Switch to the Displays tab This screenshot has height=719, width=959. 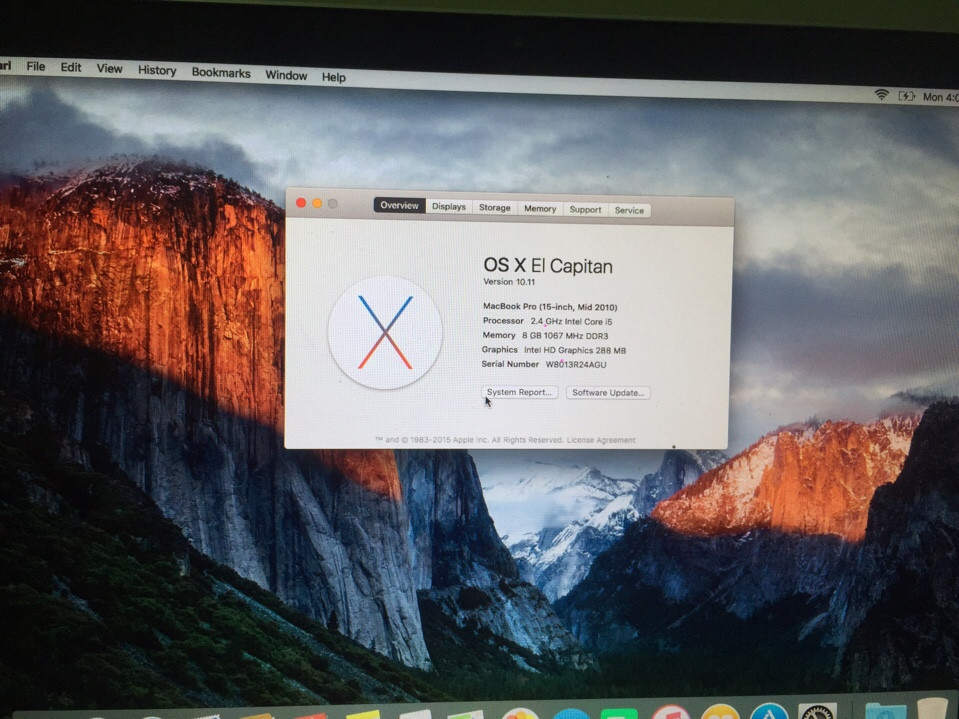[x=449, y=207]
